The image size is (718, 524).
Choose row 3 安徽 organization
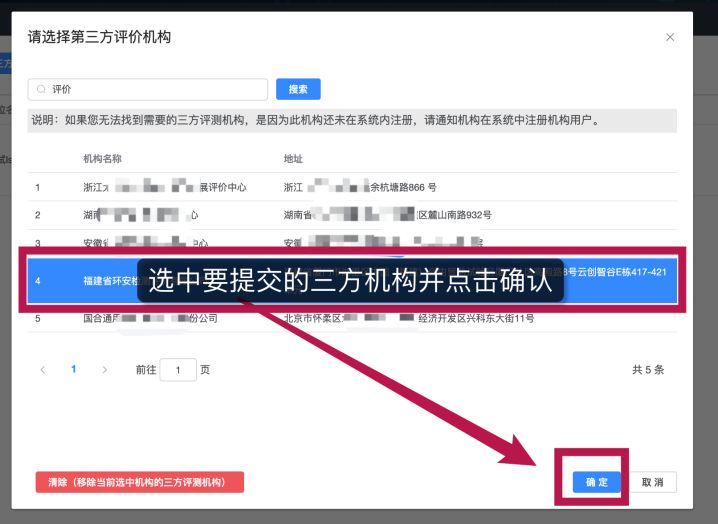click(145, 243)
